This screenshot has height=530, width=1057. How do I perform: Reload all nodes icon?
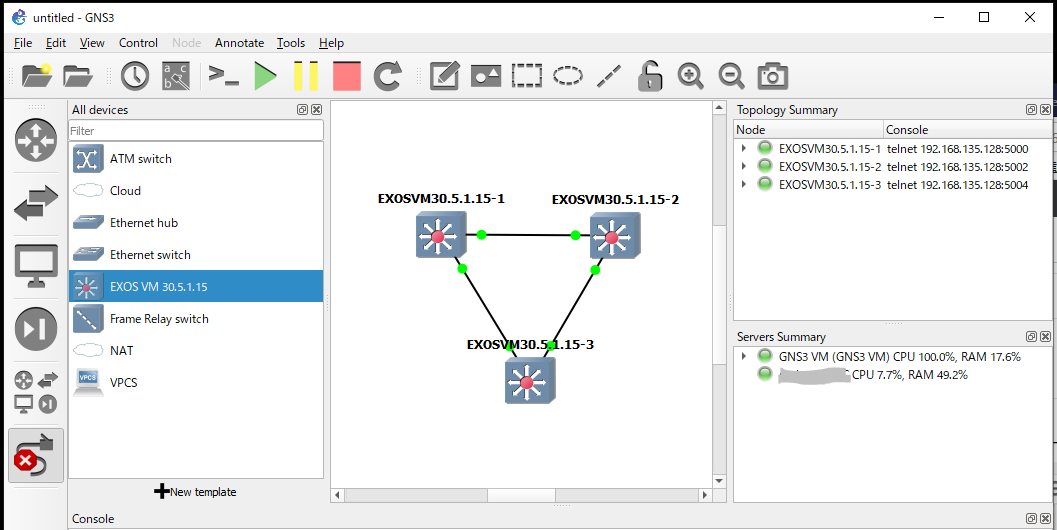point(388,76)
